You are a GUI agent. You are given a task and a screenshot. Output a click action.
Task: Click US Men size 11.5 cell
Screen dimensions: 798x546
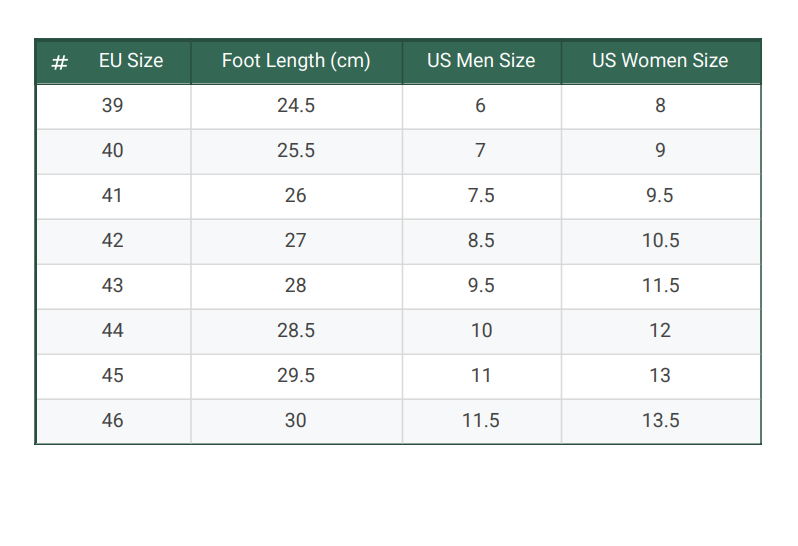pyautogui.click(x=481, y=421)
